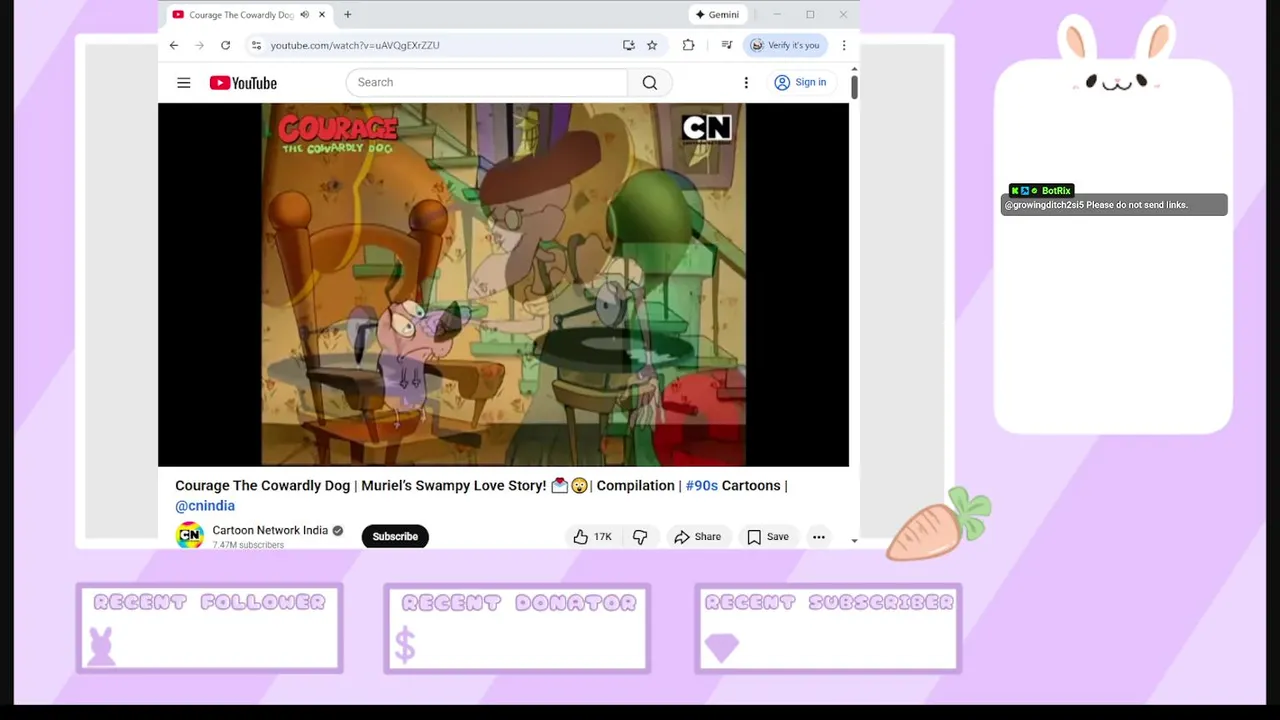Click the Verify it's you profile chip
Screen dimensions: 1280x720
[786, 45]
